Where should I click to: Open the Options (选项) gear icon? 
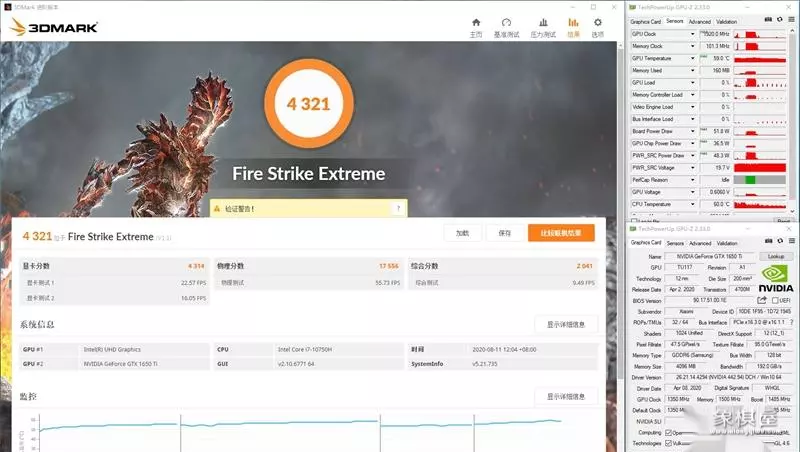(x=597, y=25)
